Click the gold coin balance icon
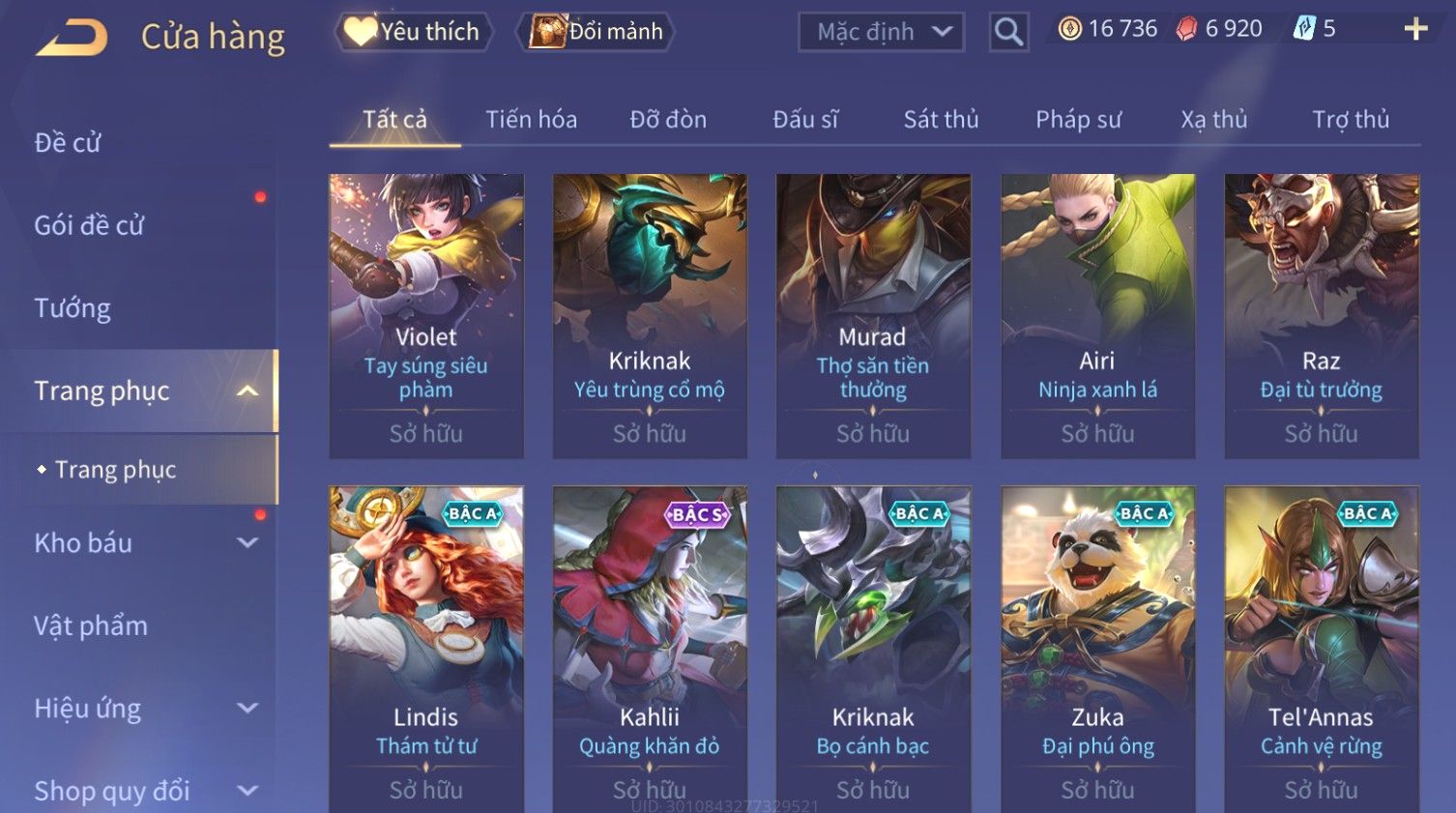 1069,29
